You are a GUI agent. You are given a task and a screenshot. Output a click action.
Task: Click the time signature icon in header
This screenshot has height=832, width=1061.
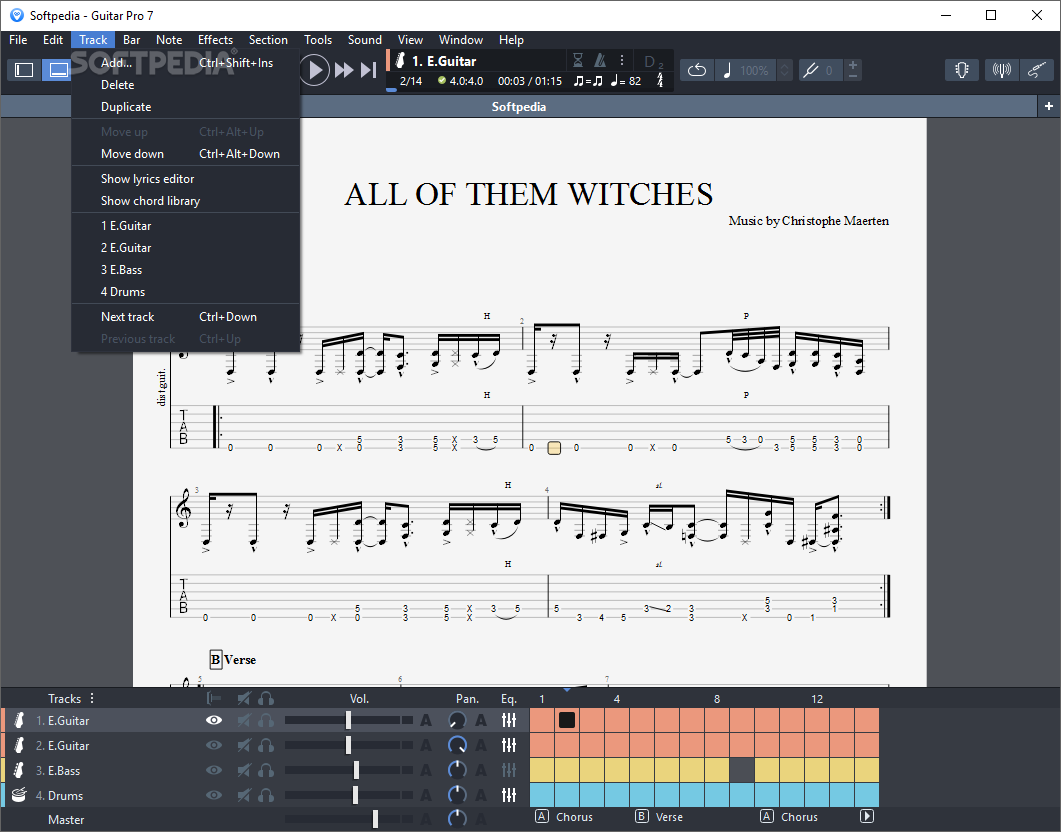click(660, 80)
